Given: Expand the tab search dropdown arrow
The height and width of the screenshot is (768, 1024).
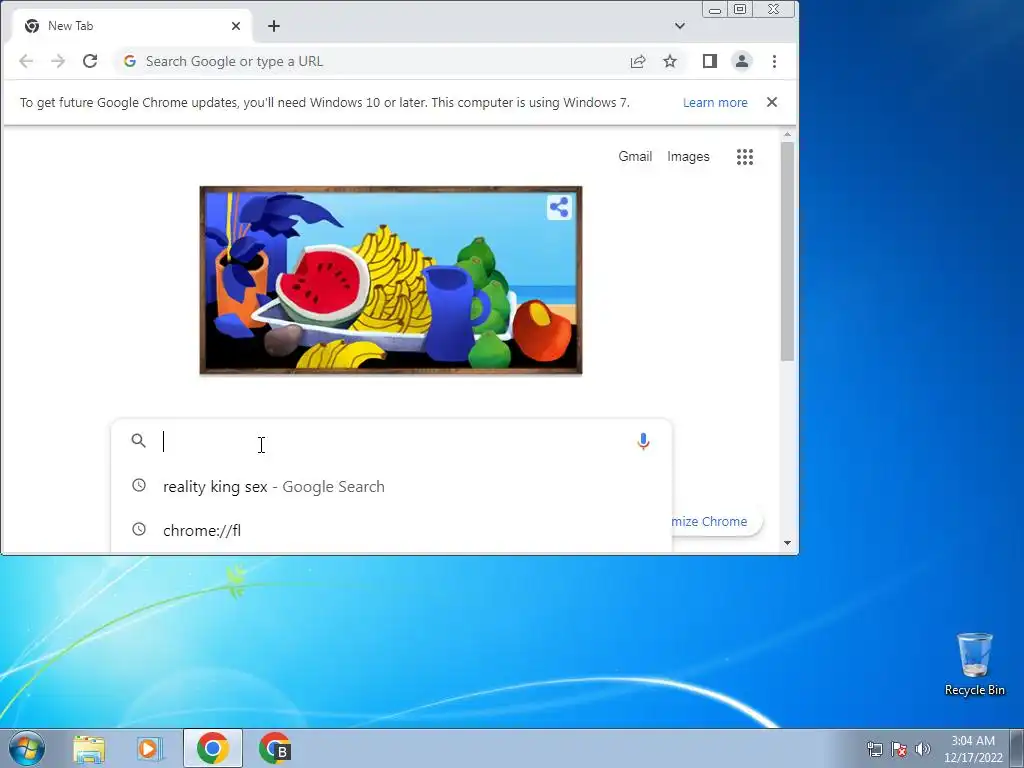Looking at the screenshot, I should pyautogui.click(x=680, y=26).
